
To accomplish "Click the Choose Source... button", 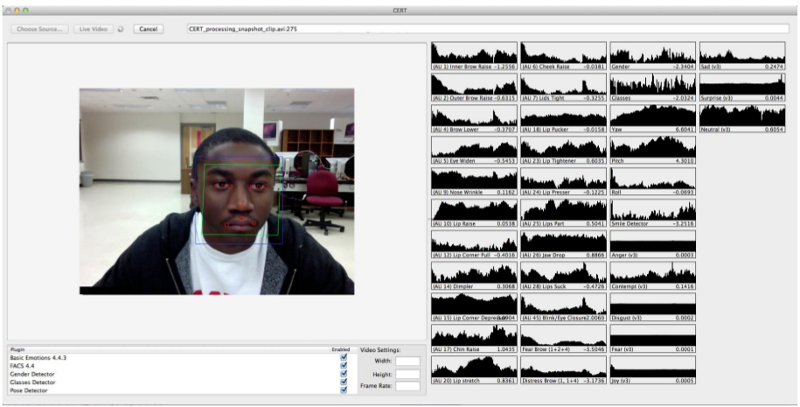I will (x=40, y=29).
